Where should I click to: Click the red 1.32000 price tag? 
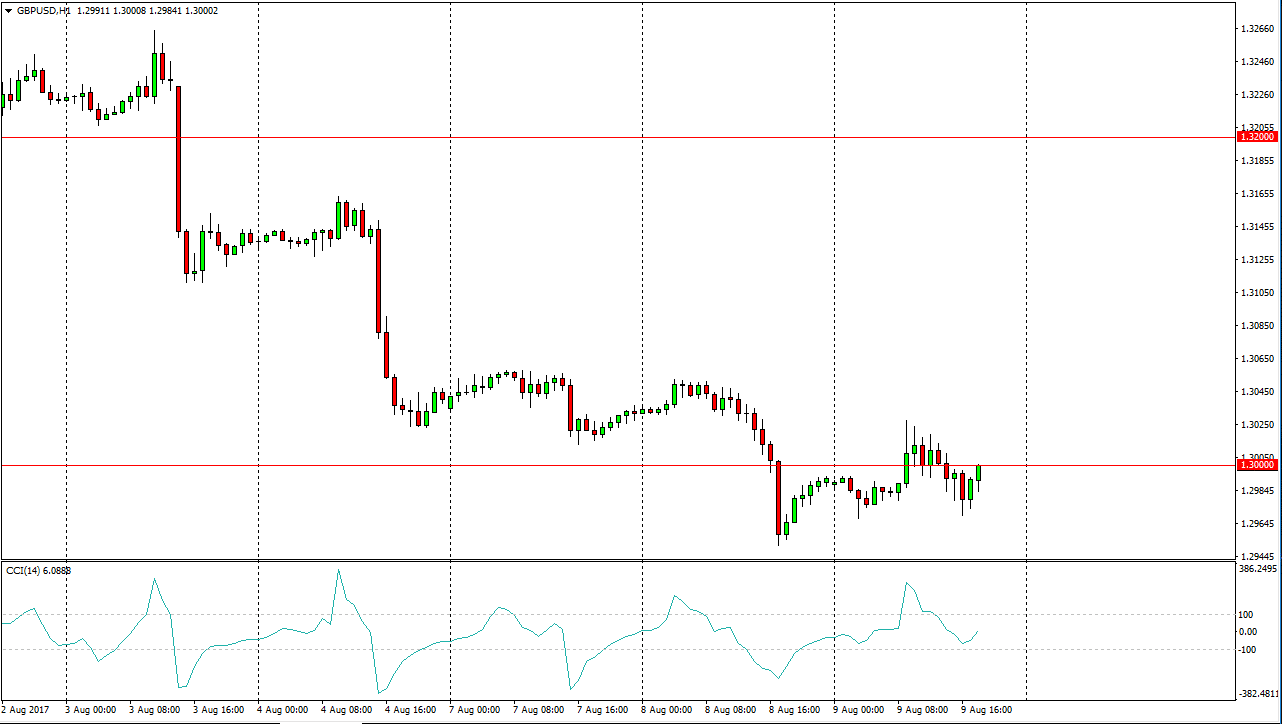(1256, 136)
